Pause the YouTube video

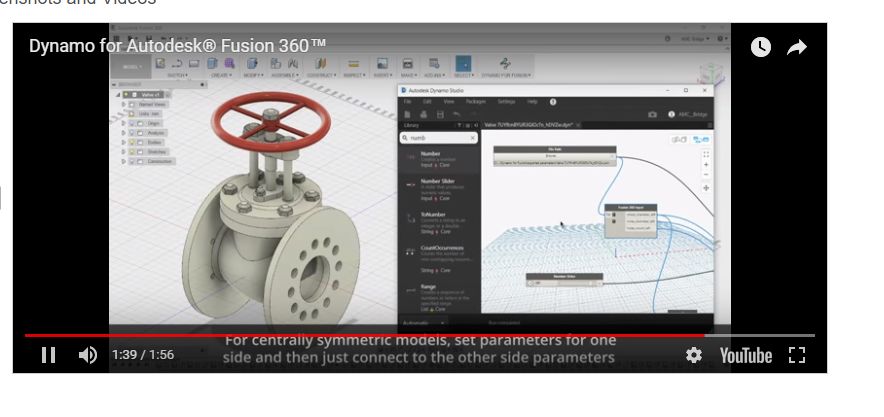48,355
